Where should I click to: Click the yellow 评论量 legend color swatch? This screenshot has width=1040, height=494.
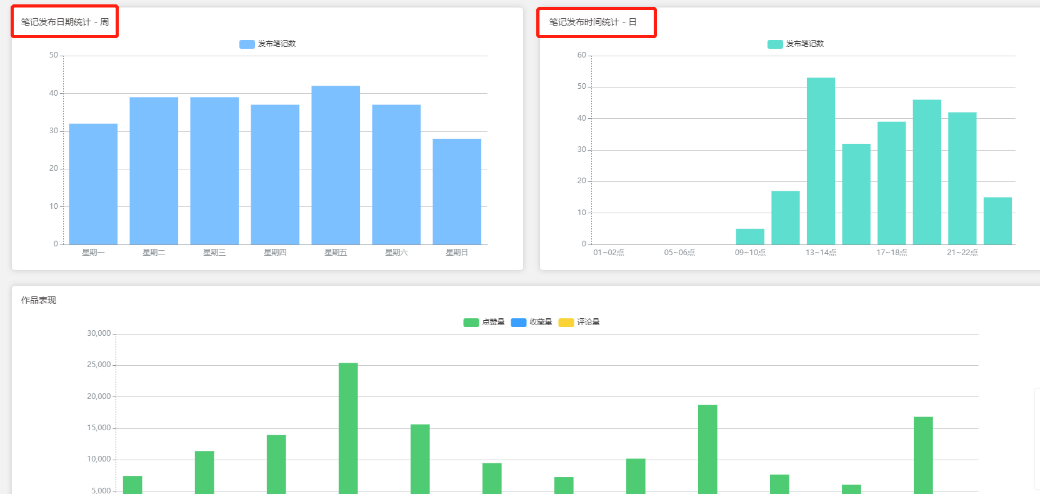click(x=566, y=322)
